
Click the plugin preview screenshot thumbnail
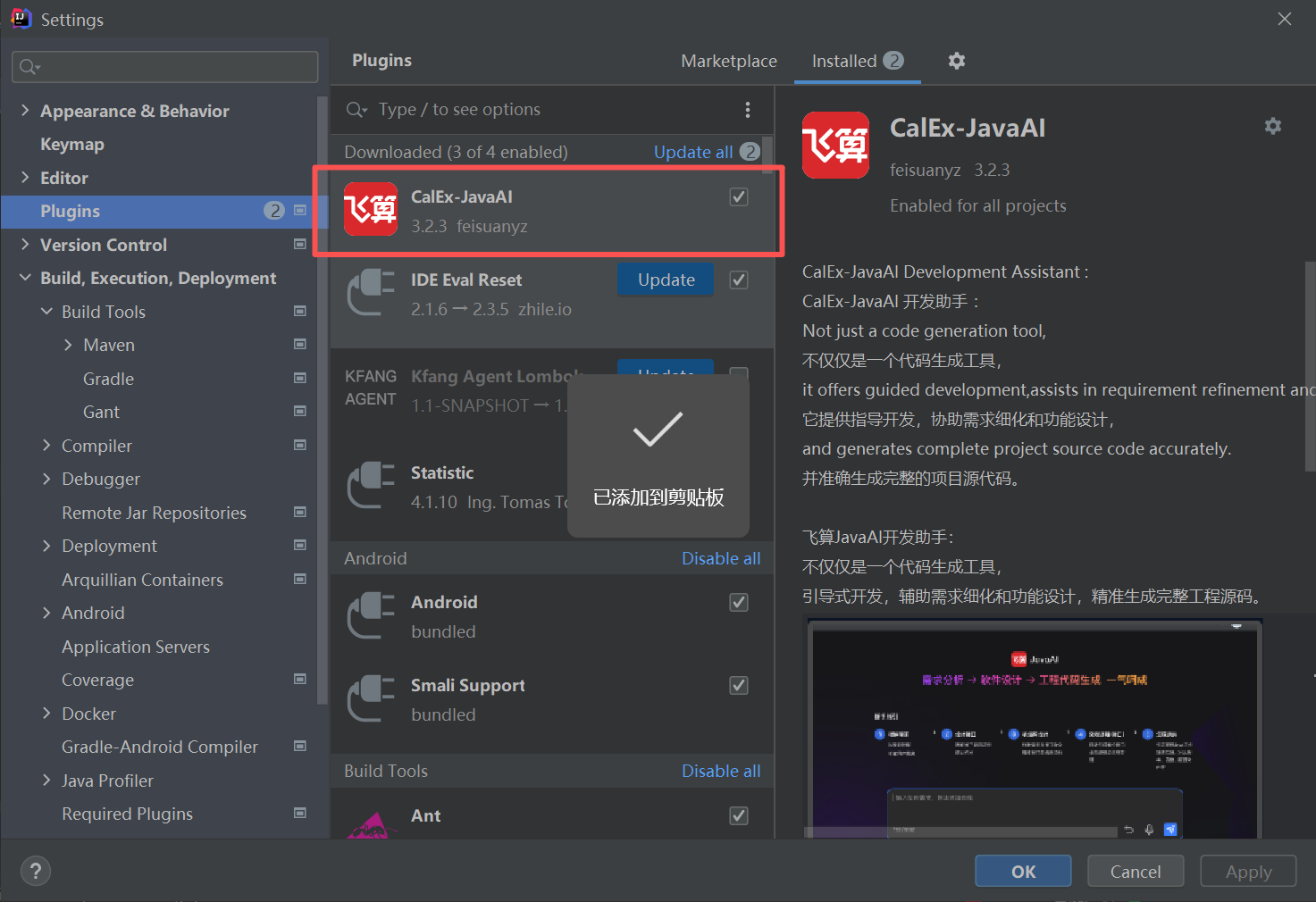click(x=1034, y=729)
